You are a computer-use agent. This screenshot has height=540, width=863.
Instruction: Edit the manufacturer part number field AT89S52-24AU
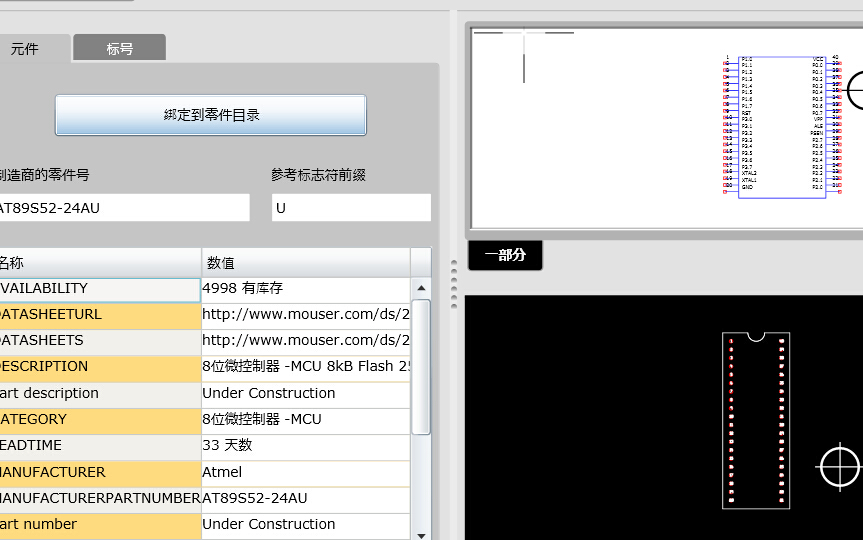(x=124, y=208)
